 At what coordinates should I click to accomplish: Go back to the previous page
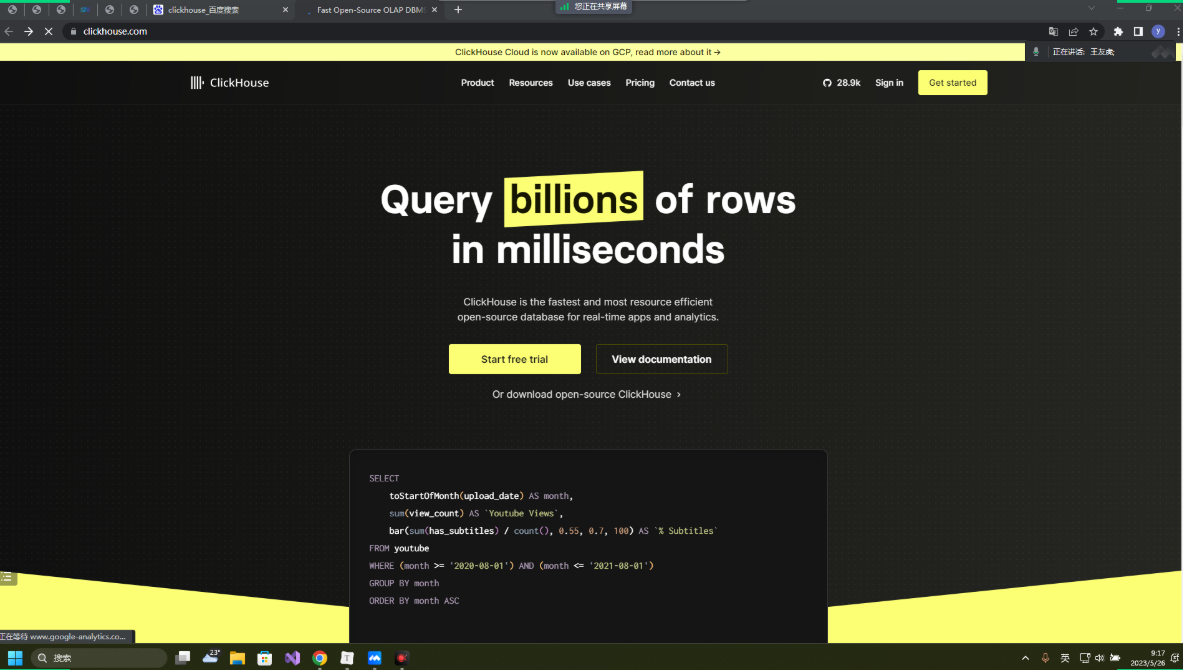pos(9,32)
